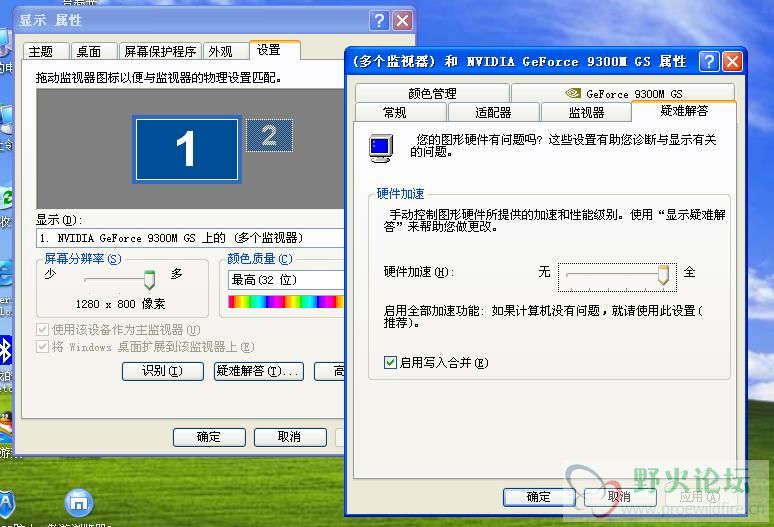Select the 屏幕保护程序 tab
The height and width of the screenshot is (527, 774).
pos(160,51)
